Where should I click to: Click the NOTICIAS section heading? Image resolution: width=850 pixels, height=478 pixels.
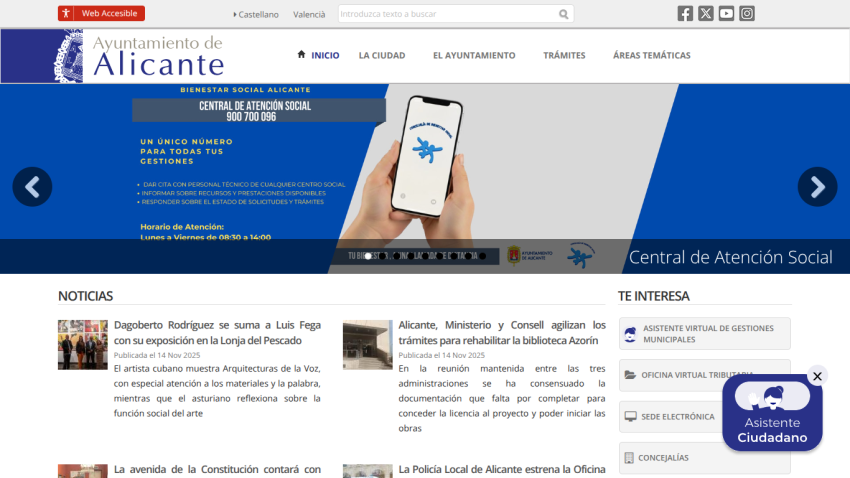[x=86, y=296]
